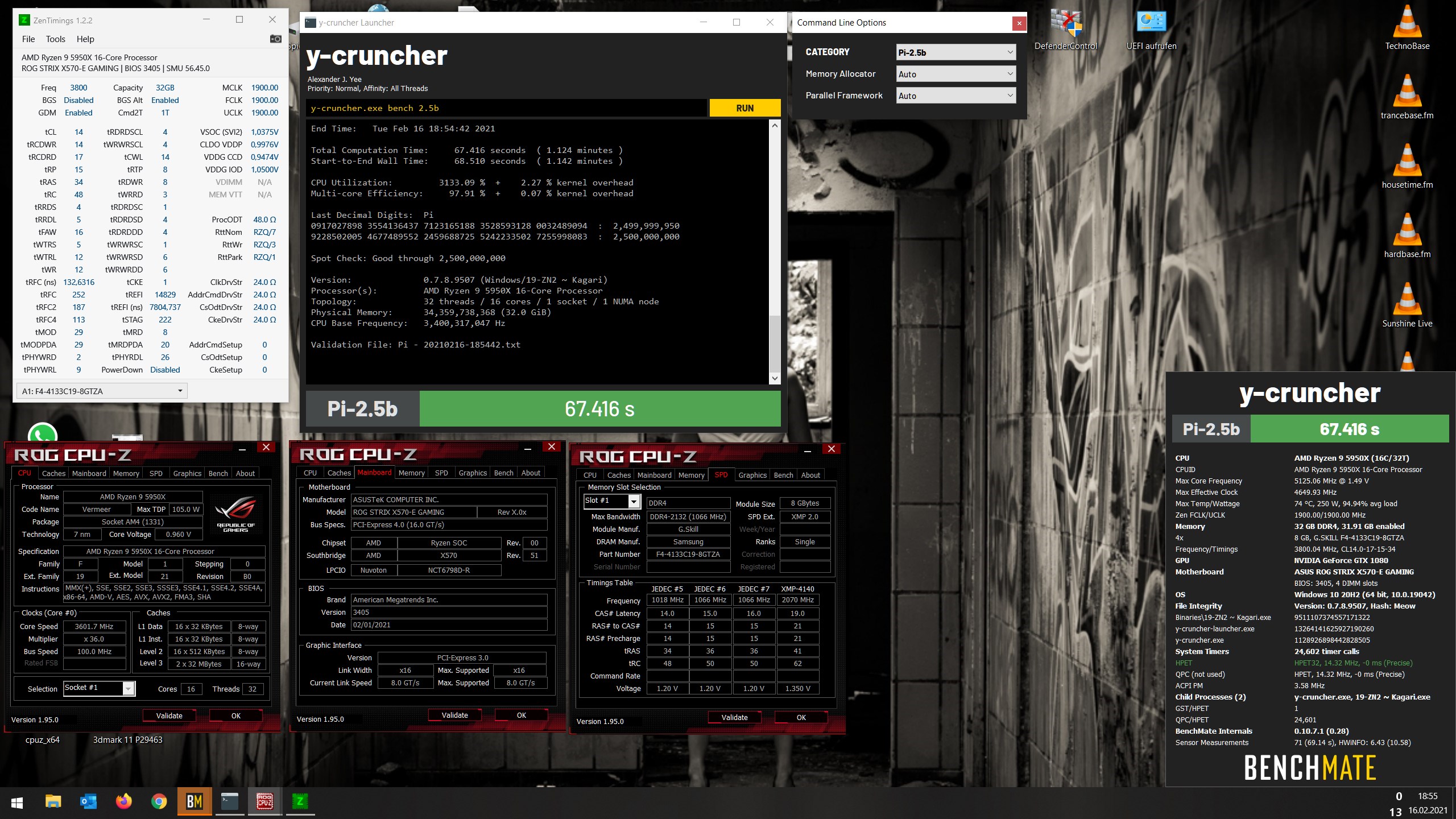Image resolution: width=1456 pixels, height=819 pixels.
Task: Click the y-cruncher output scrollbar up arrow
Action: (774, 126)
